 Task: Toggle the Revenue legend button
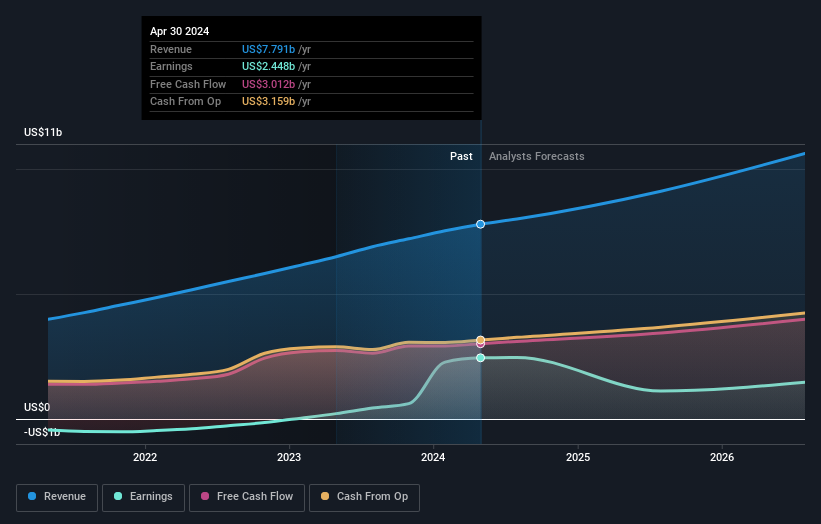click(57, 497)
